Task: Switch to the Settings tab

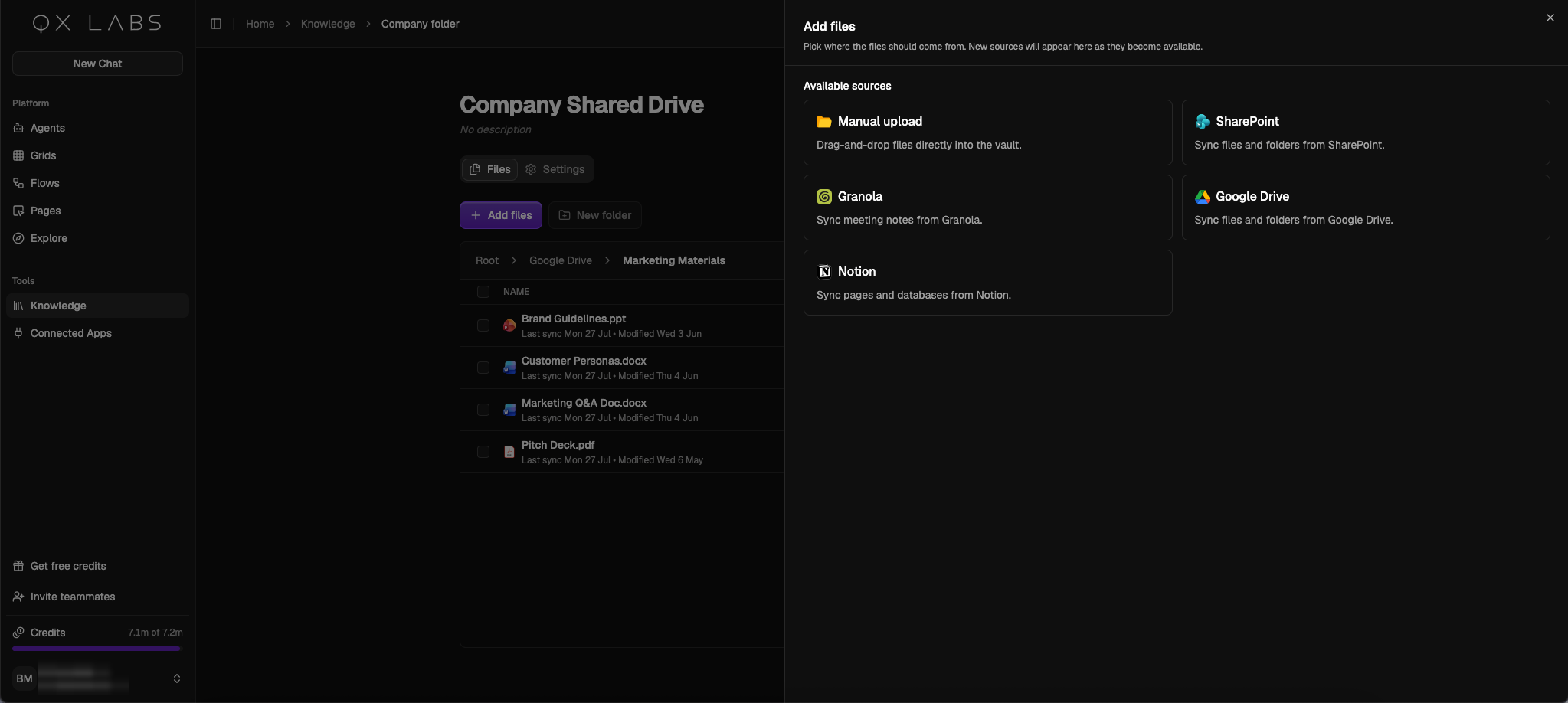Action: pyautogui.click(x=555, y=169)
